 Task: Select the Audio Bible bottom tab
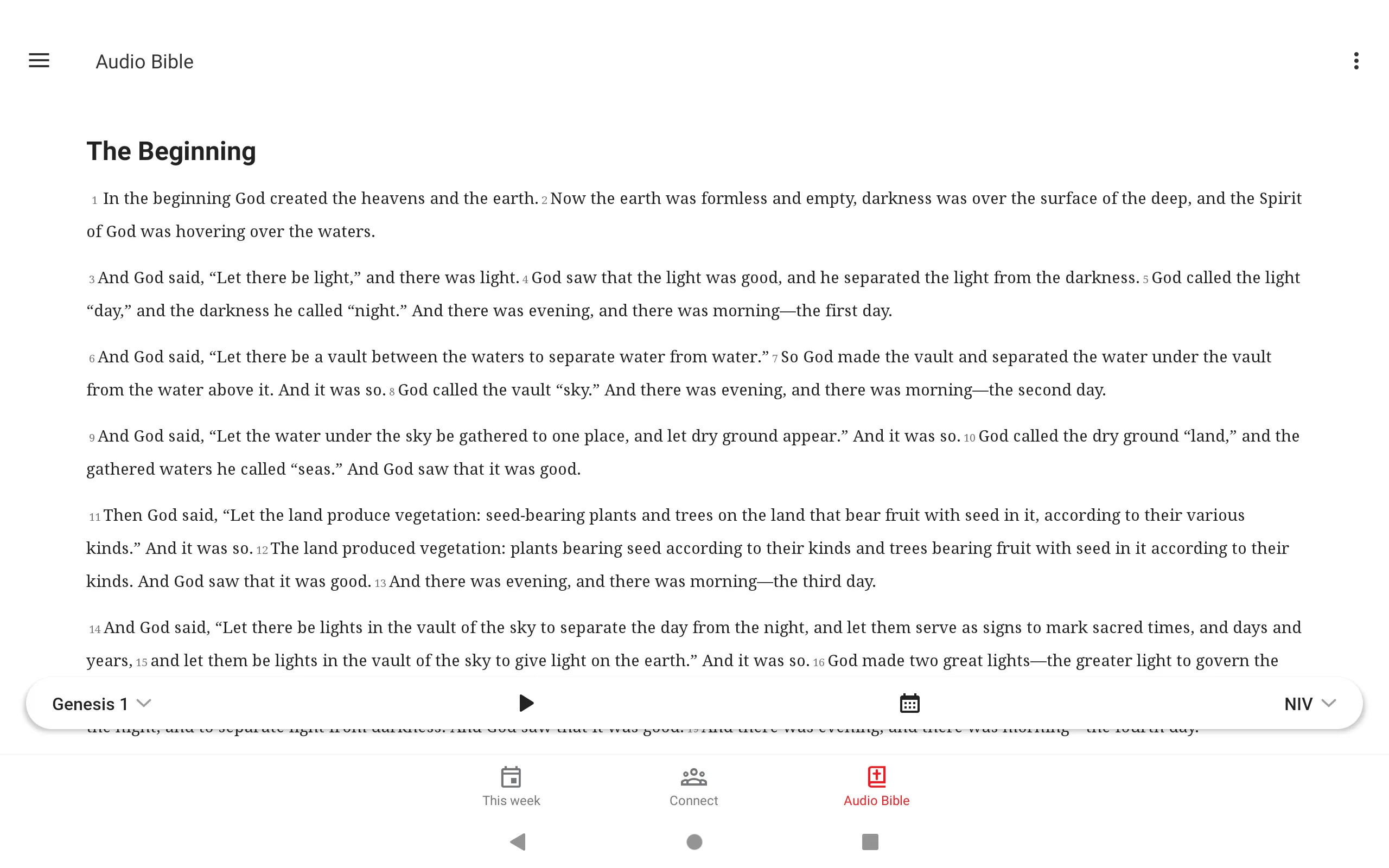point(876,786)
